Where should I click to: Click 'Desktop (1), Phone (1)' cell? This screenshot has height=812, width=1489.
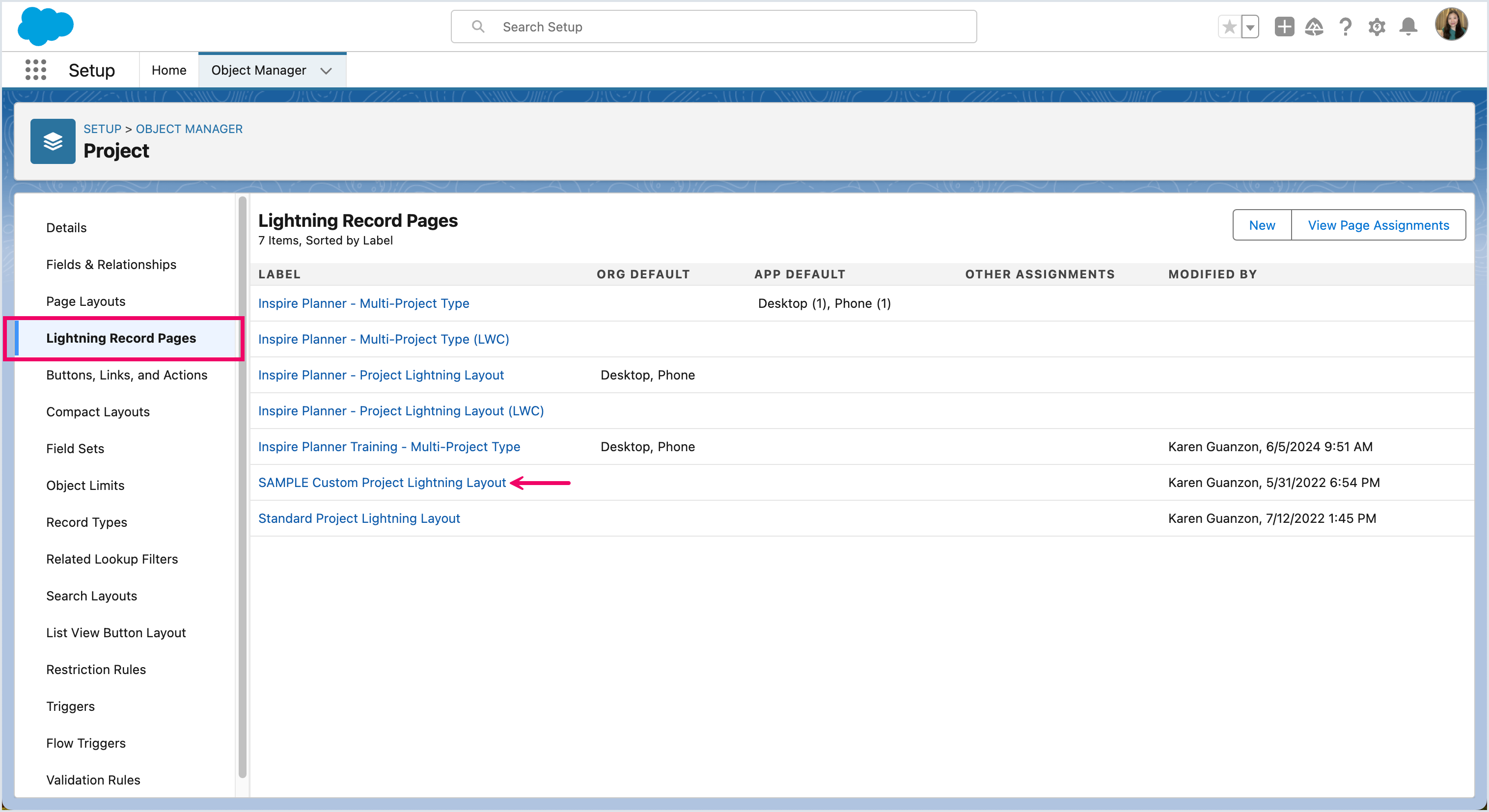point(824,303)
